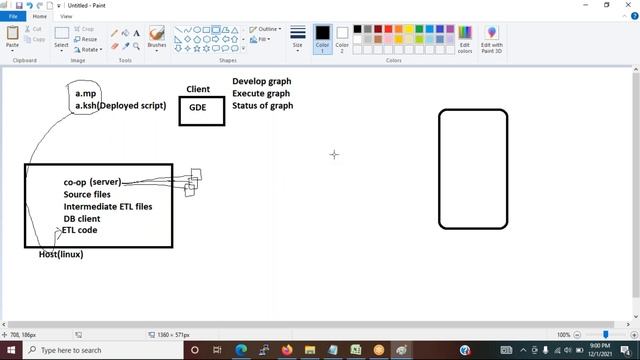The width and height of the screenshot is (640, 360).
Task: Click the zoom in plus button
Action: pos(634,335)
